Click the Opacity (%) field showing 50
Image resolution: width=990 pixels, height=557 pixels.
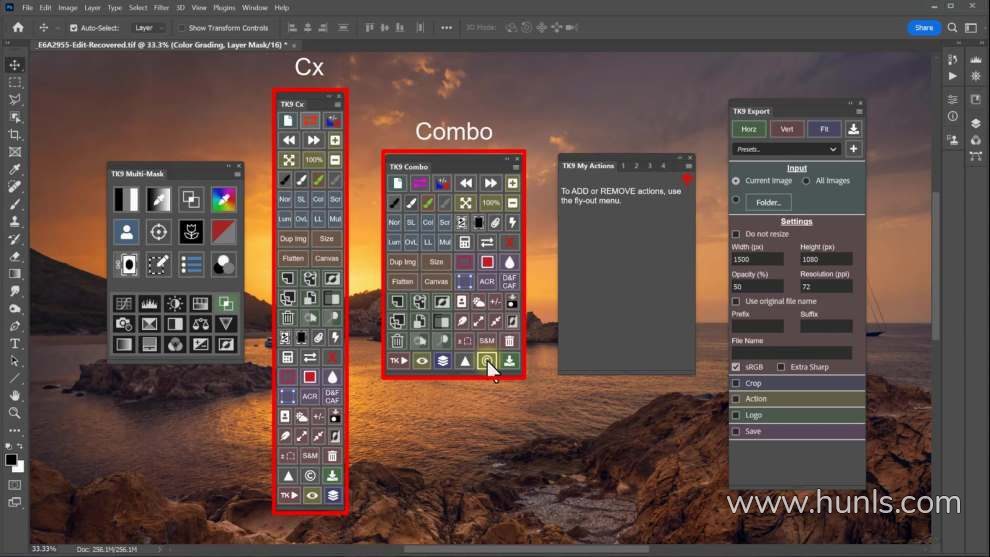[x=758, y=287]
